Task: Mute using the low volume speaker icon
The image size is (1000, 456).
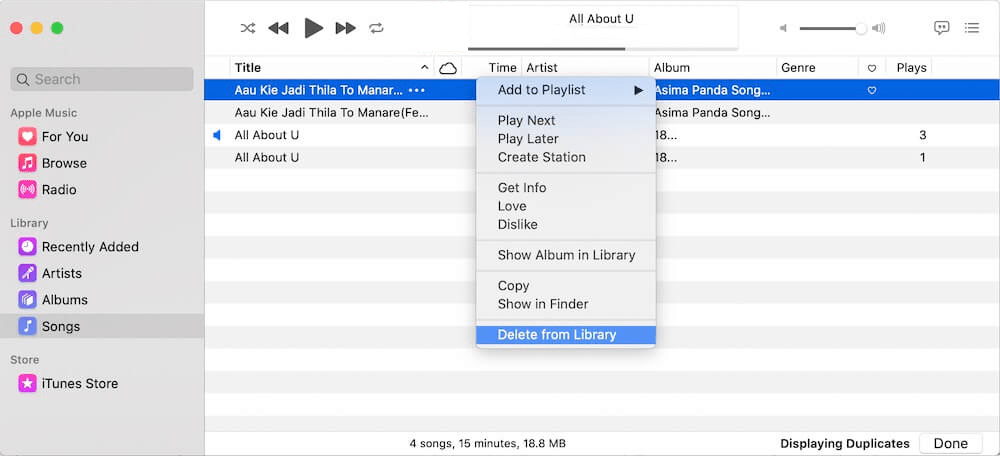Action: click(x=784, y=28)
